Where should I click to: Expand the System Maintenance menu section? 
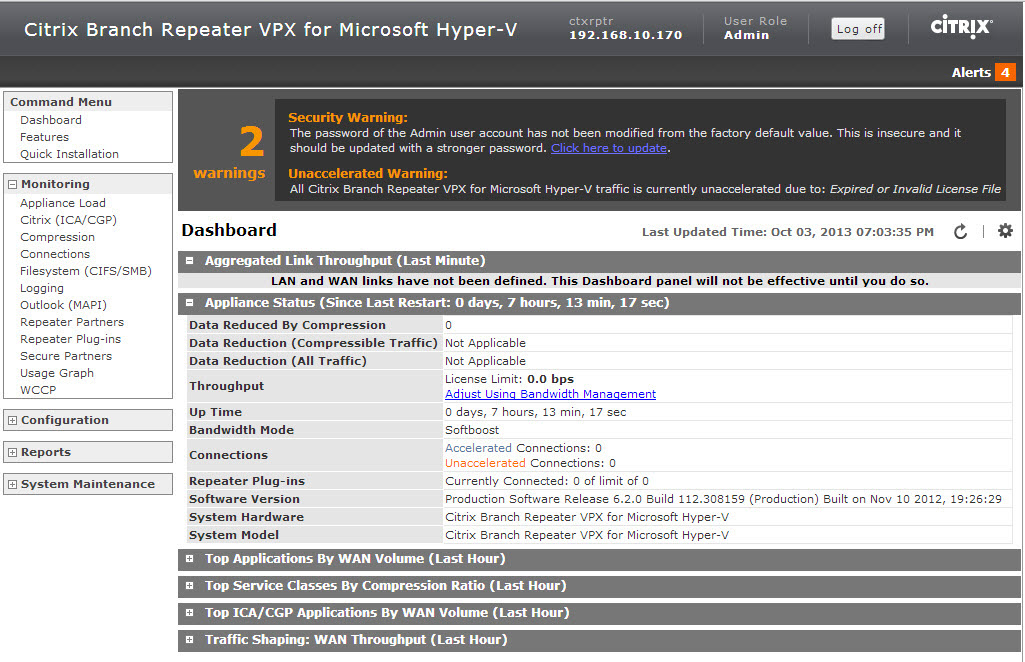(x=12, y=484)
